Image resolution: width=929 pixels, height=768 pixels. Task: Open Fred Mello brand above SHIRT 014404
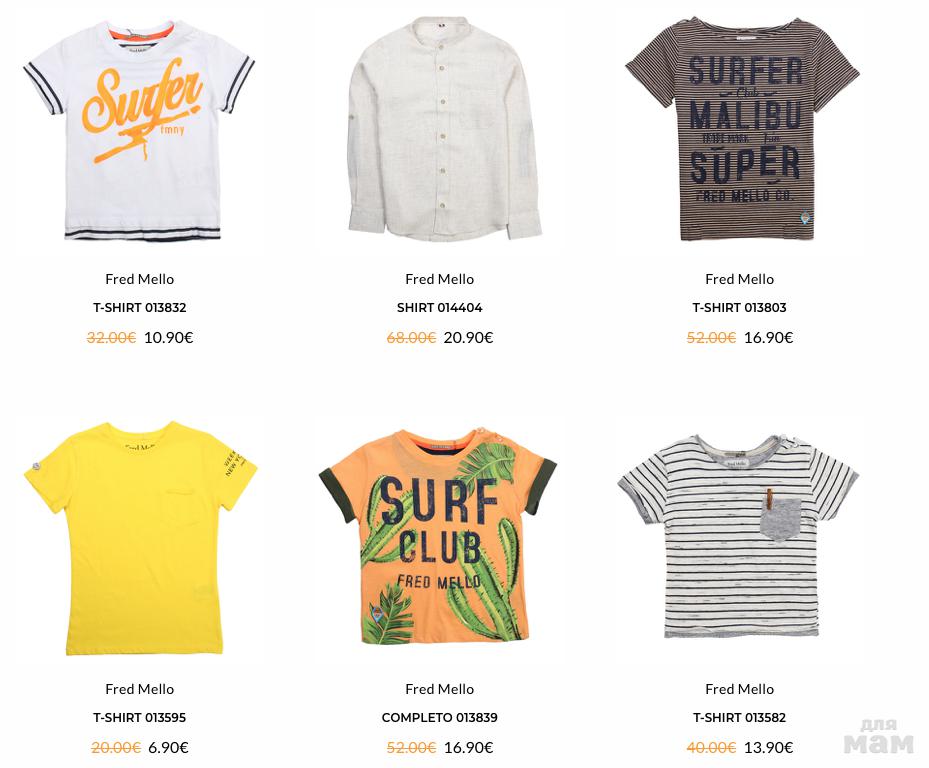pyautogui.click(x=439, y=279)
